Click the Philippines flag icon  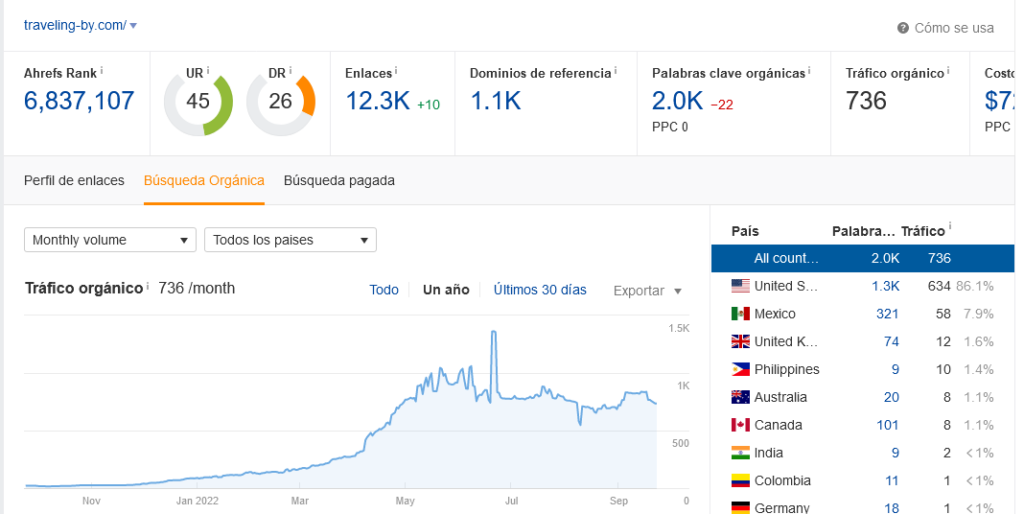pyautogui.click(x=740, y=370)
